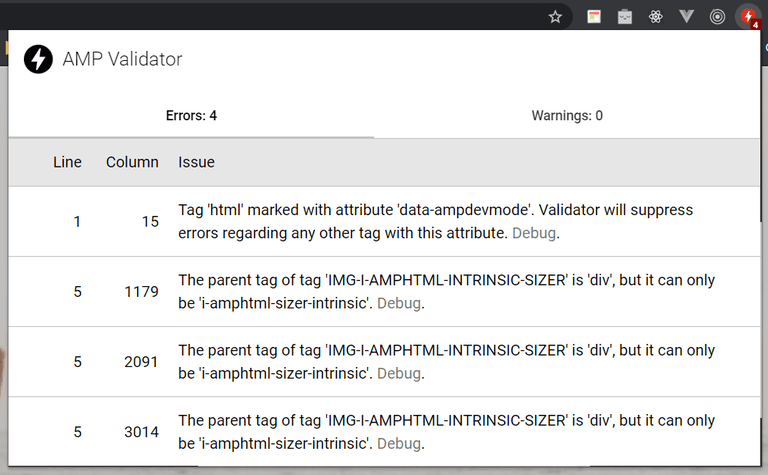Image resolution: width=768 pixels, height=475 pixels.
Task: Click the AMP Validator title text
Action: [x=122, y=59]
